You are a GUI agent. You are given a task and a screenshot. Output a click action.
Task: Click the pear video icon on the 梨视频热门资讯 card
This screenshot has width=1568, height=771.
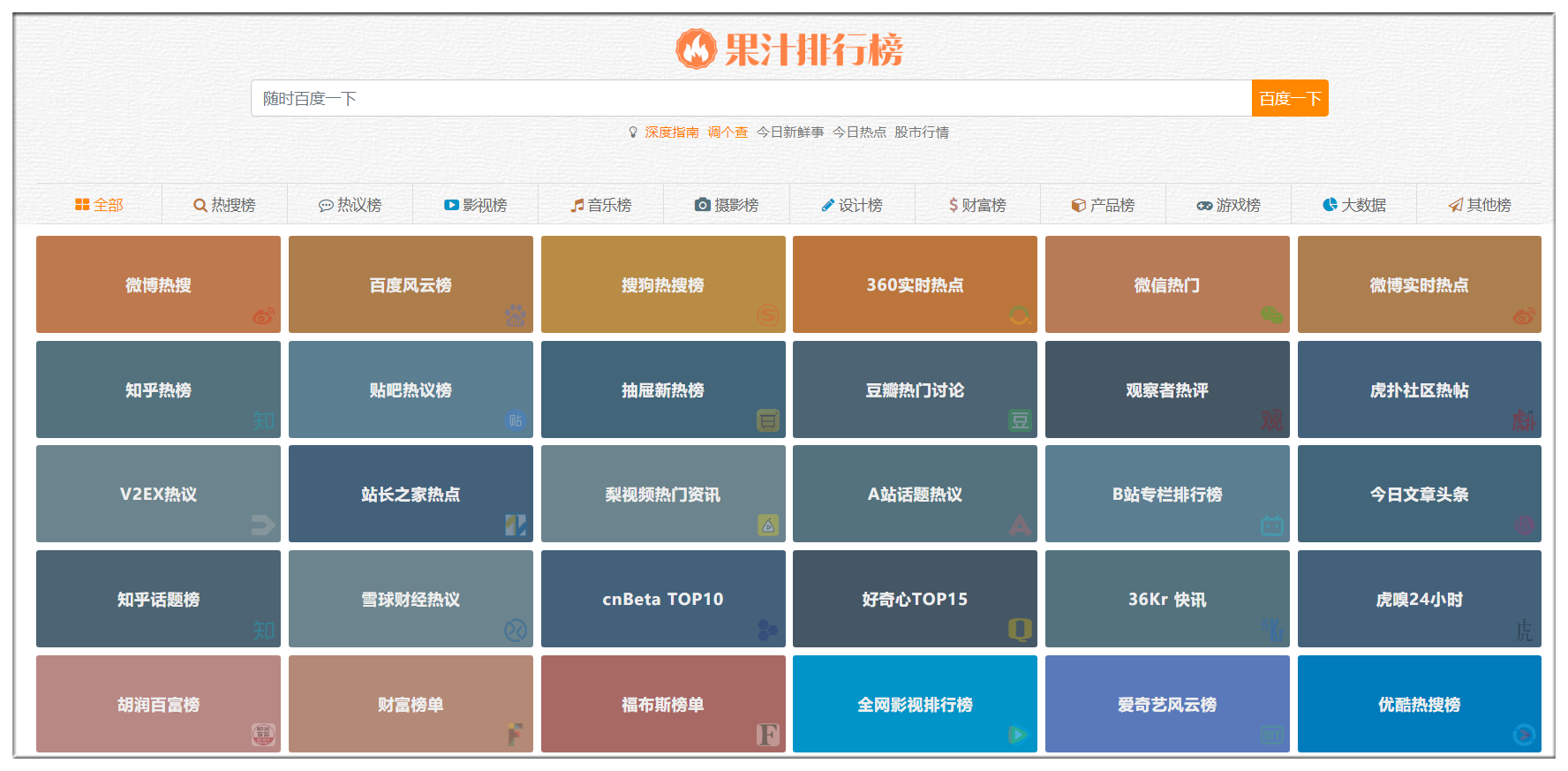pyautogui.click(x=768, y=525)
